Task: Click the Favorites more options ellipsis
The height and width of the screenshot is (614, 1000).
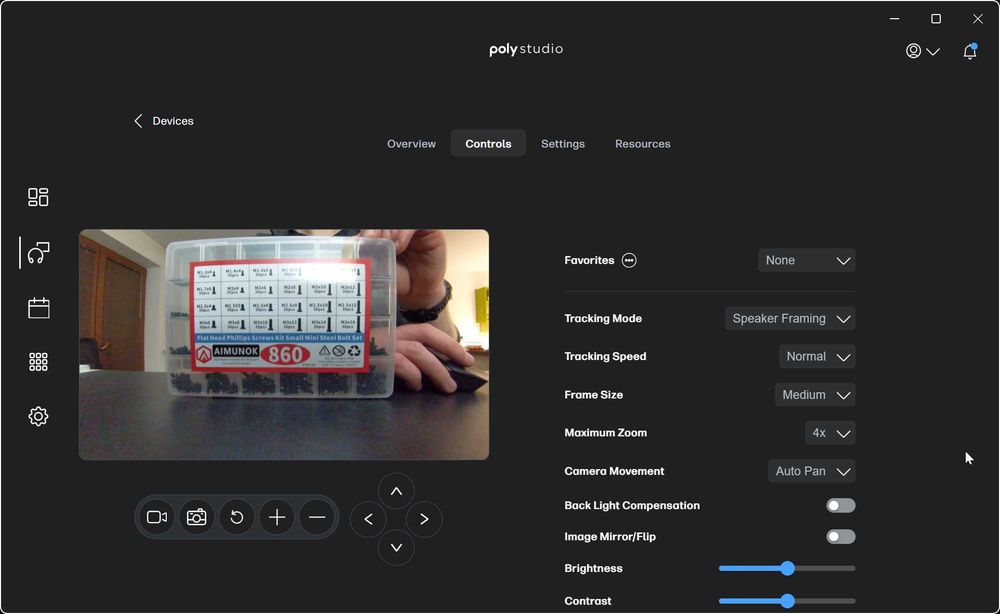Action: tap(629, 260)
